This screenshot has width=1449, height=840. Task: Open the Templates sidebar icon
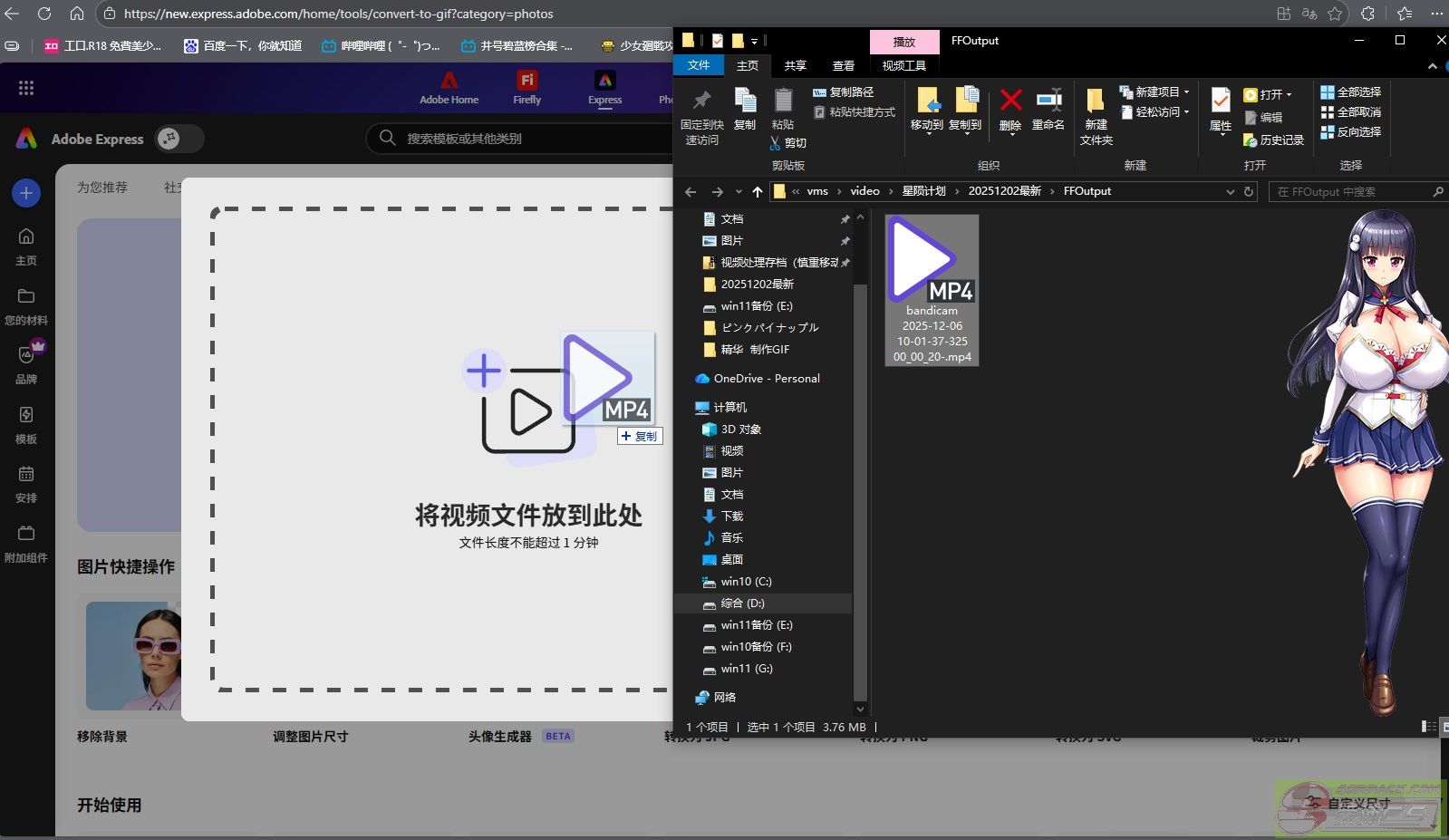click(x=26, y=416)
